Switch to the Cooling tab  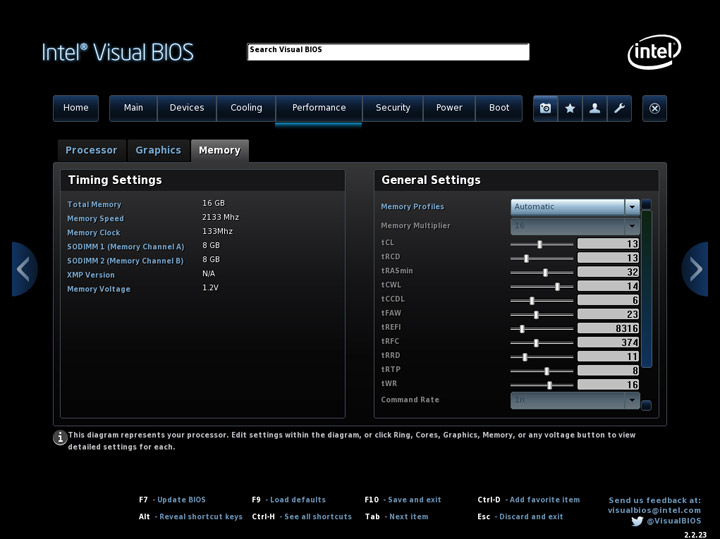(x=246, y=108)
